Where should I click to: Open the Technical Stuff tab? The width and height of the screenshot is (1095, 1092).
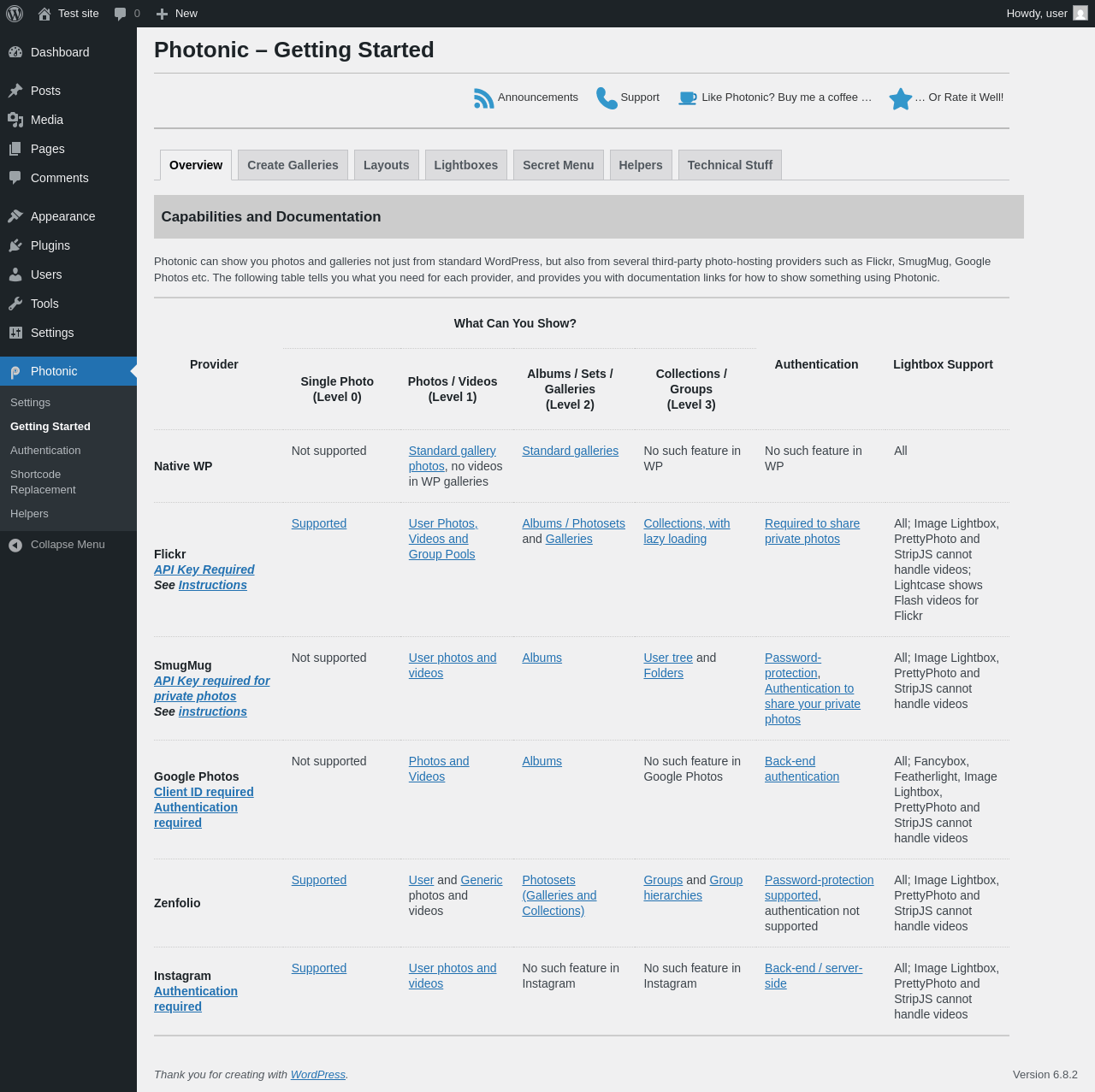(x=730, y=165)
